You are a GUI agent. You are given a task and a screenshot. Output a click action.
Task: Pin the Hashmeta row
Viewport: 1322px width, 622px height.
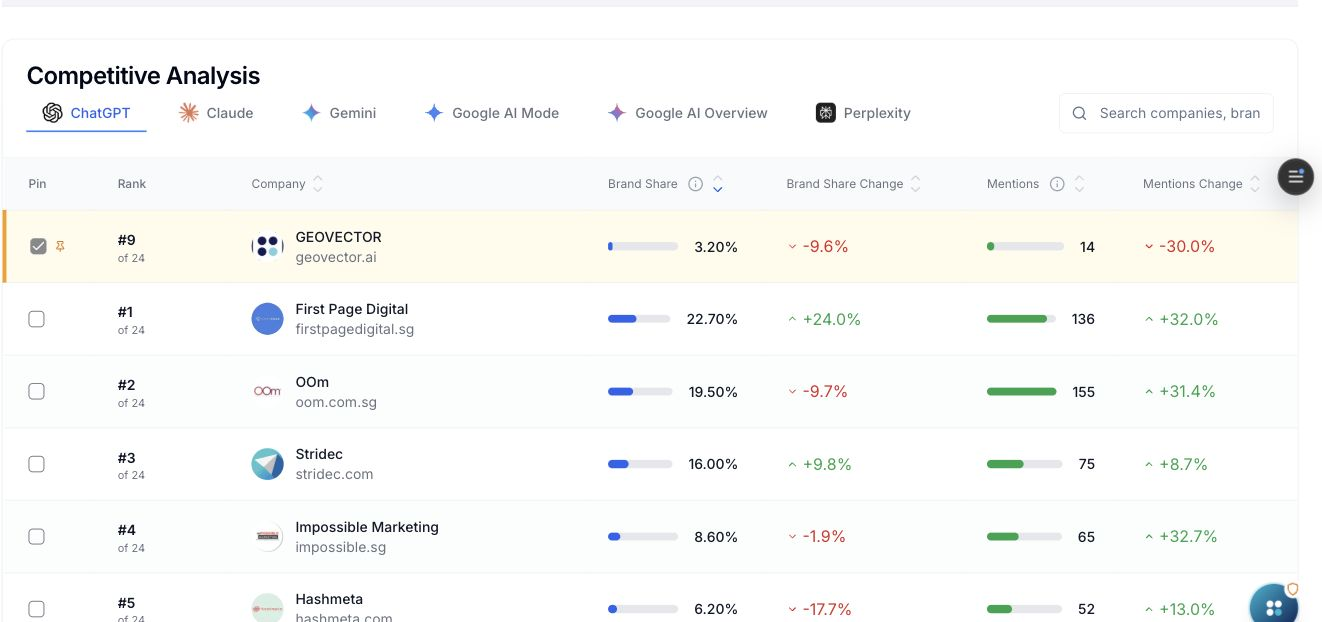pos(37,608)
